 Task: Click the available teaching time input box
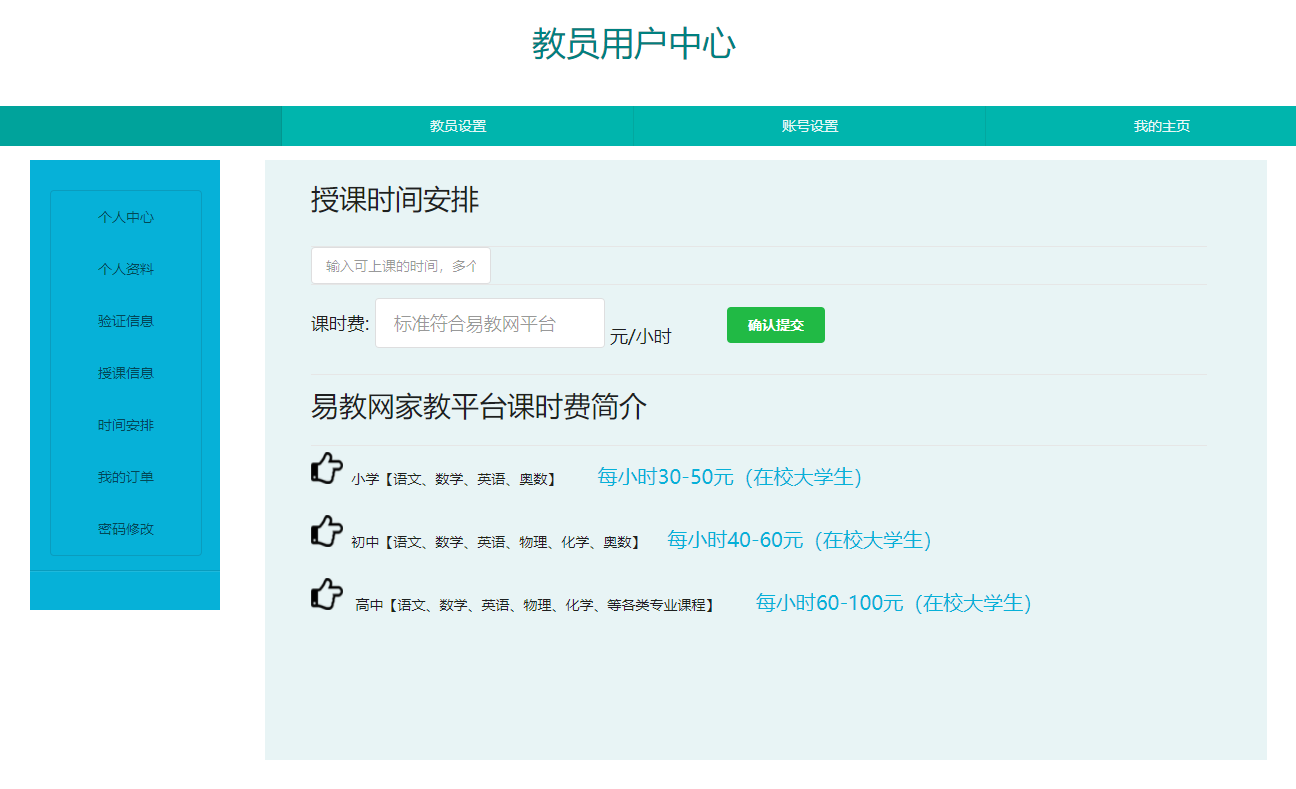coord(400,265)
